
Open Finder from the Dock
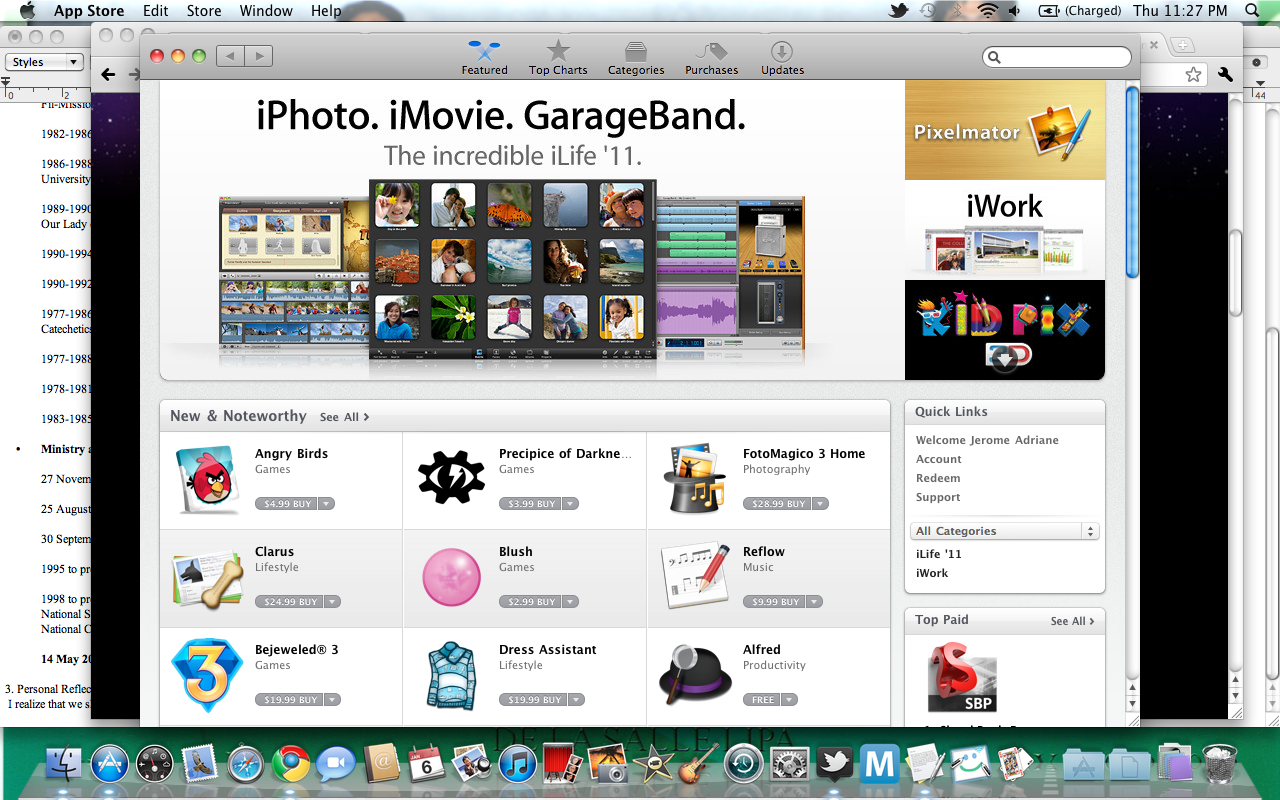(63, 764)
